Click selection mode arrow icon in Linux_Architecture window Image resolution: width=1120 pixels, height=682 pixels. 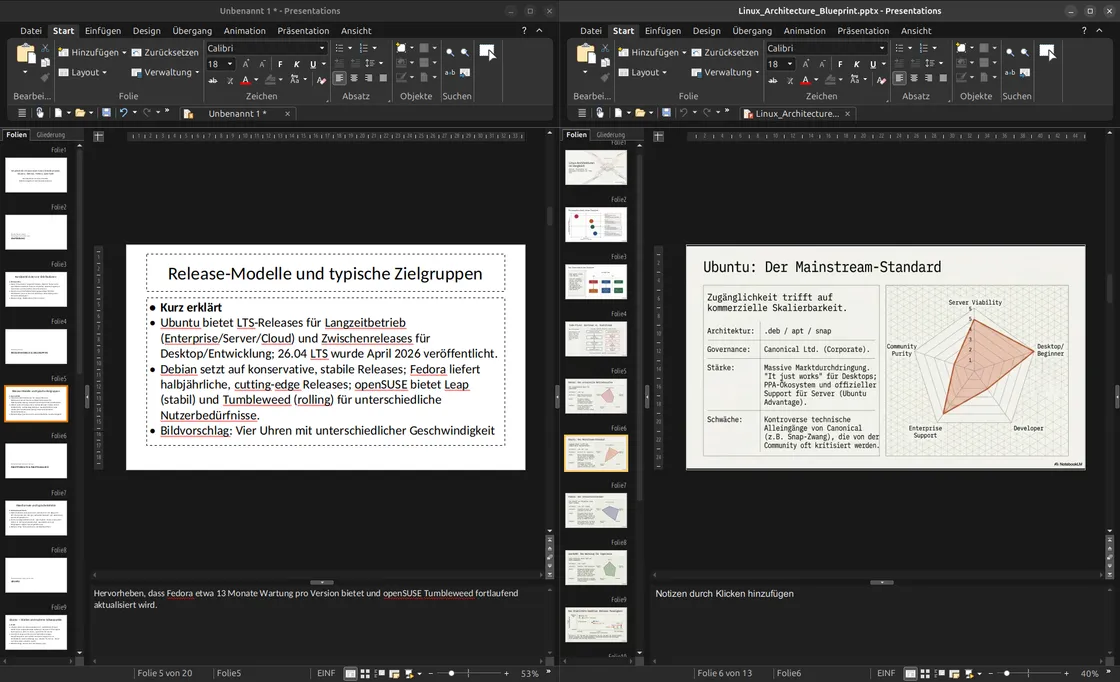pyautogui.click(x=1047, y=53)
